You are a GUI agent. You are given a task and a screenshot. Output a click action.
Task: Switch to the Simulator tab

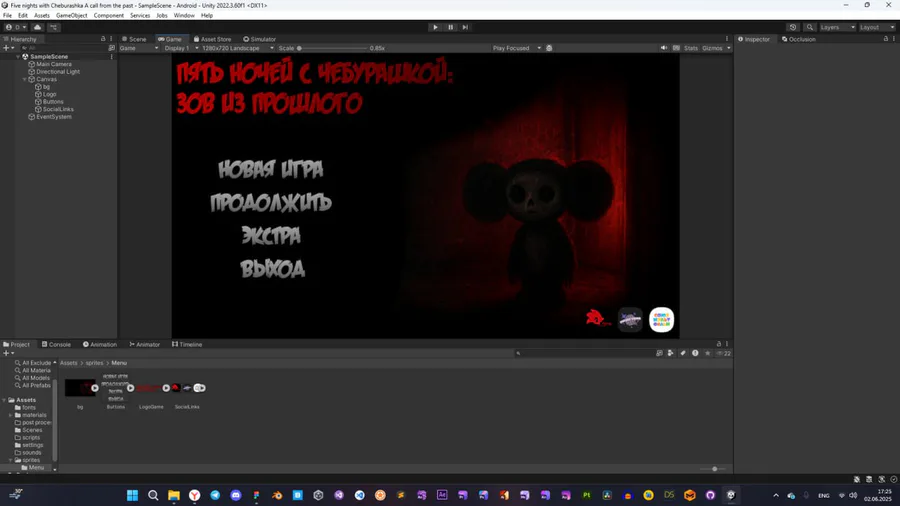coord(259,39)
